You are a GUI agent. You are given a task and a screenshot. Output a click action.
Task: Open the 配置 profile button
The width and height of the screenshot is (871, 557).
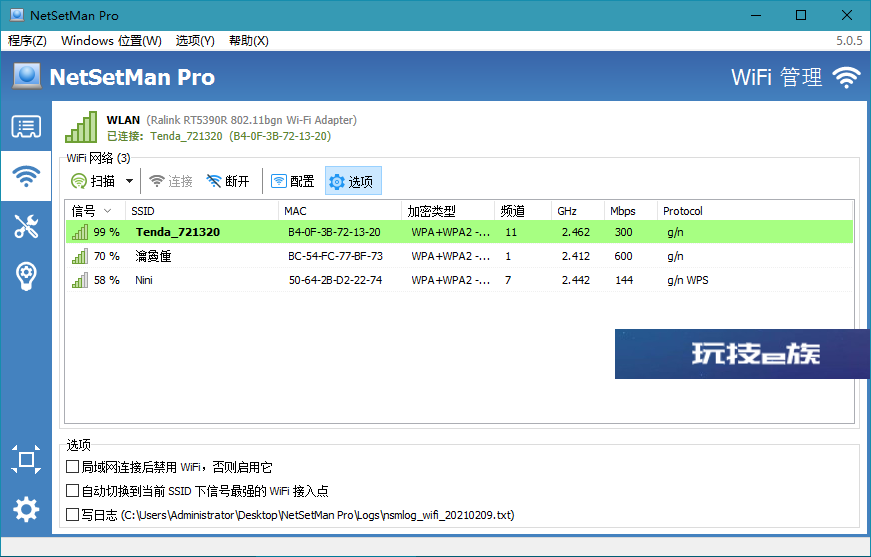pos(293,181)
